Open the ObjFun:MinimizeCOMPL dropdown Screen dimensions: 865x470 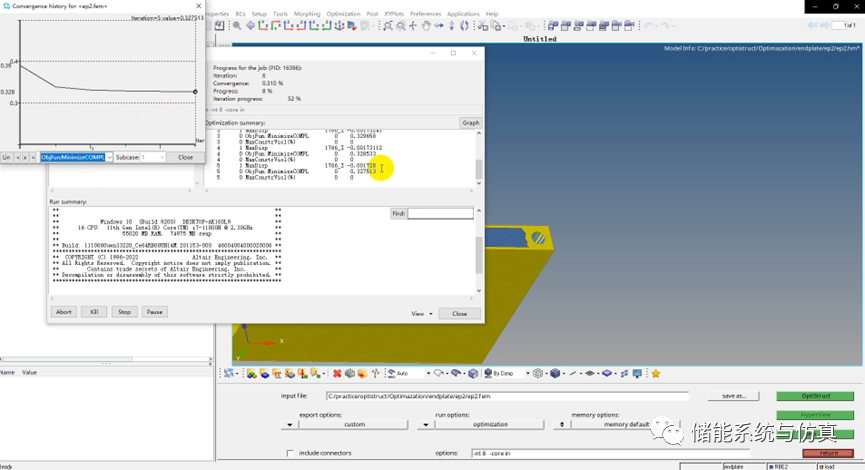click(x=109, y=157)
